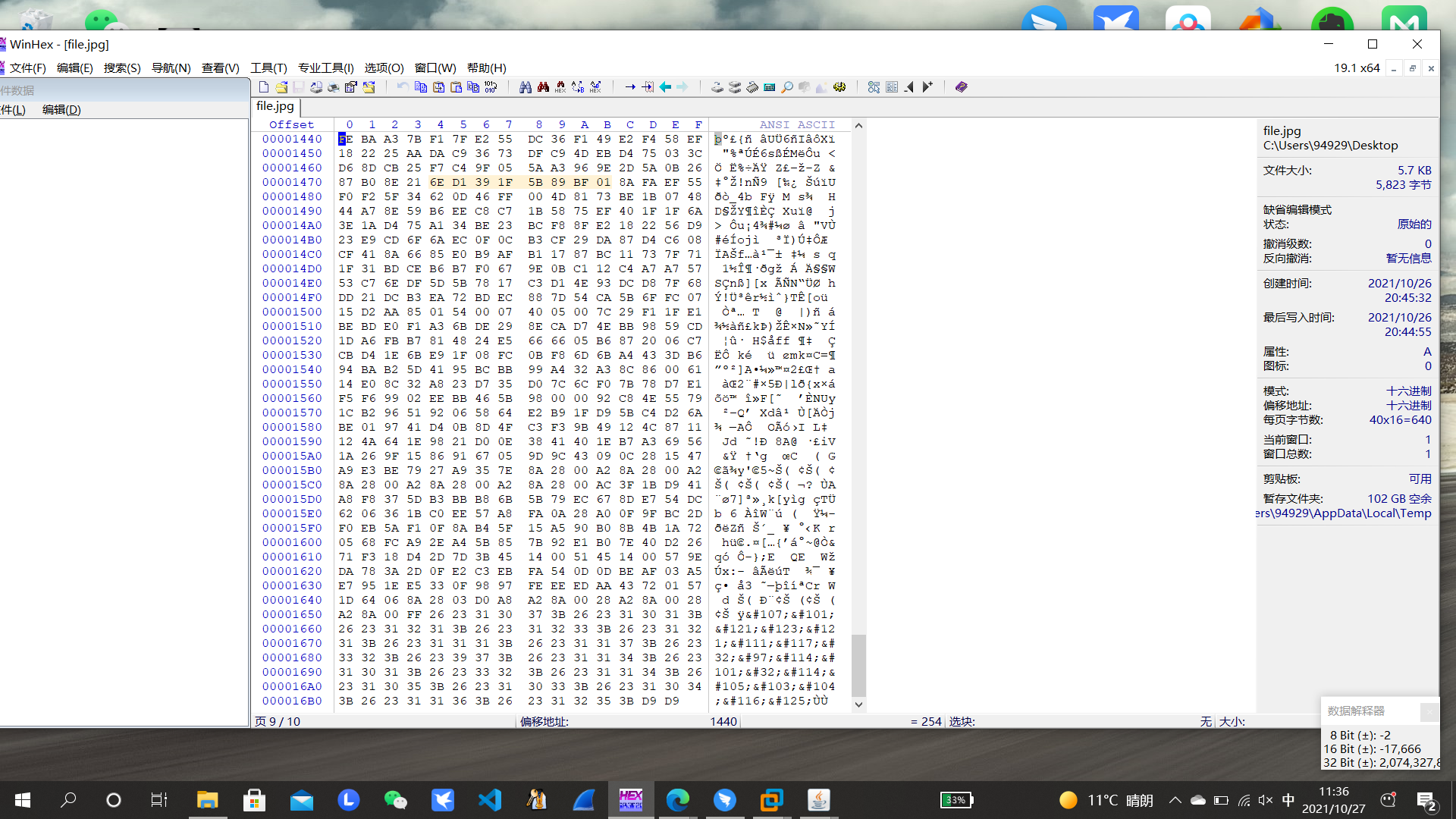This screenshot has width=1456, height=819.
Task: Open the 选项(O) menu
Action: click(x=384, y=67)
